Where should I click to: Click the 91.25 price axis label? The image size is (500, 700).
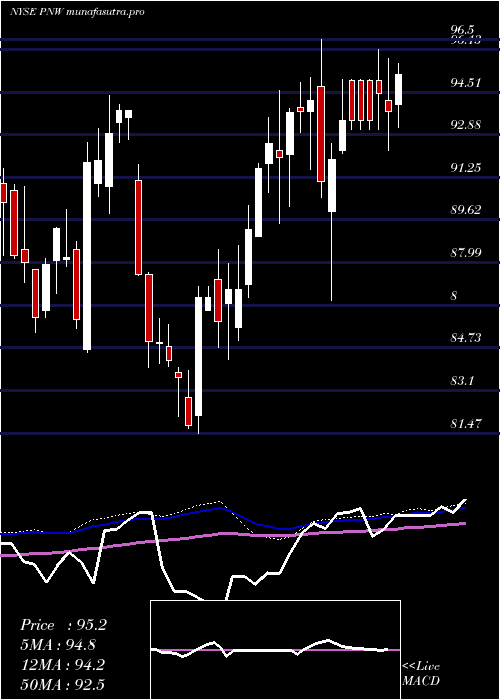[466, 167]
